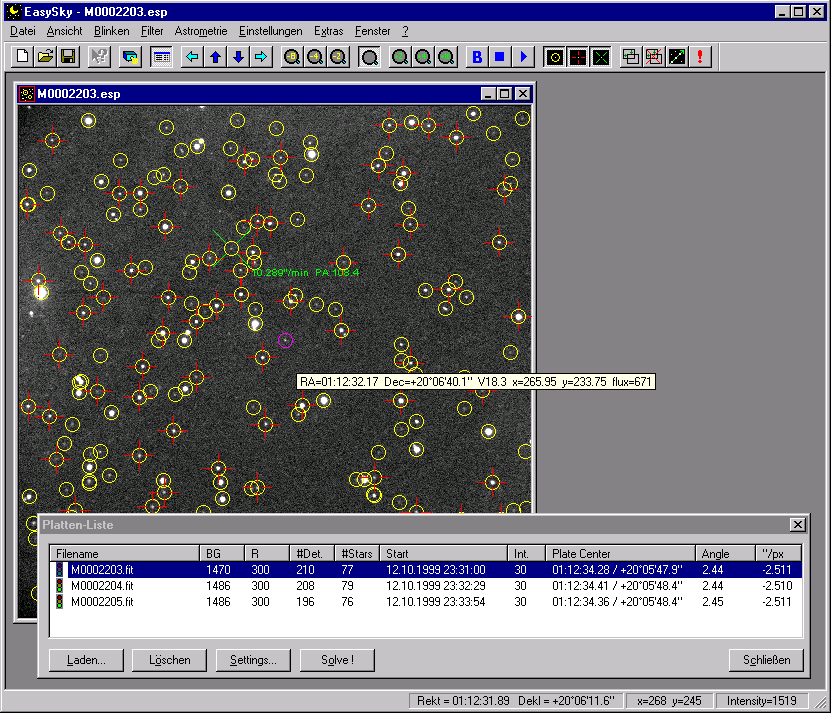This screenshot has width=831, height=713.
Task: Click the magenta circled object in the image
Action: (x=285, y=340)
